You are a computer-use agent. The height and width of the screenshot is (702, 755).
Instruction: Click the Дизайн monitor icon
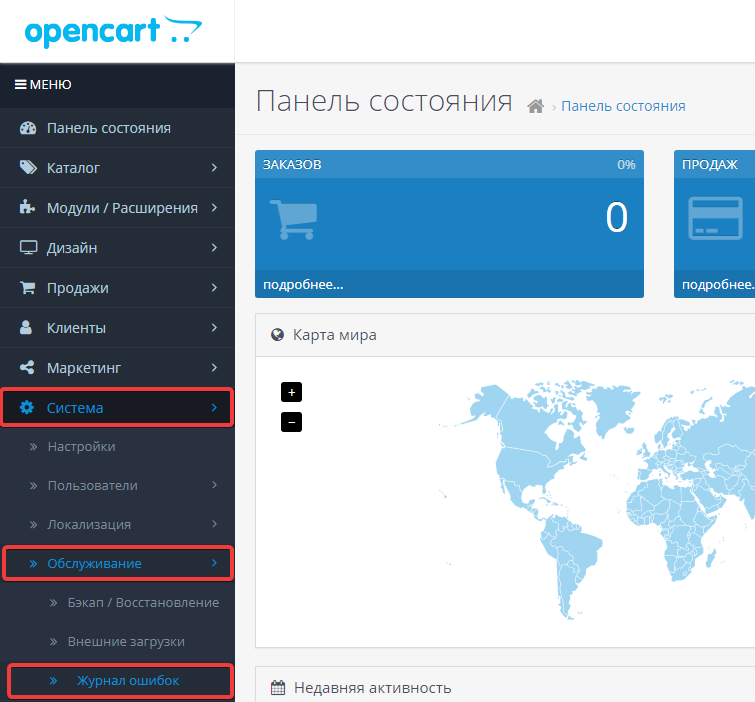click(x=28, y=248)
